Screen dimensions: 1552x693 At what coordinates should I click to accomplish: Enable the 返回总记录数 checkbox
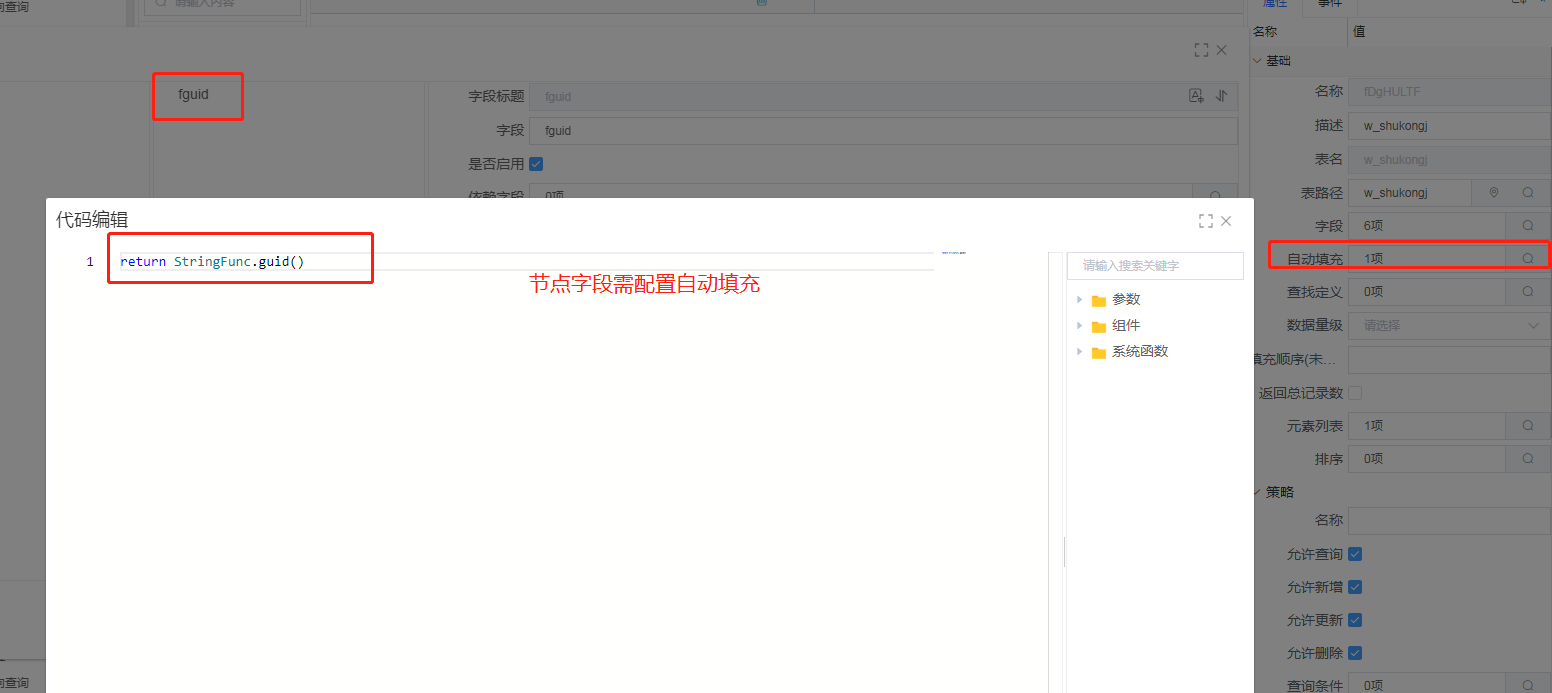[x=1355, y=393]
